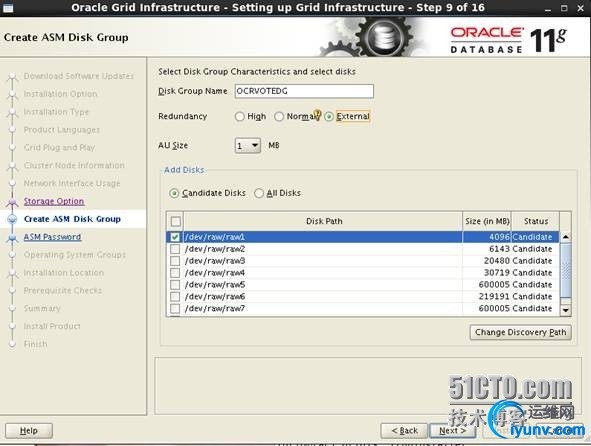Click the disk table scrollbar up arrow
The image size is (591, 446).
click(566, 237)
